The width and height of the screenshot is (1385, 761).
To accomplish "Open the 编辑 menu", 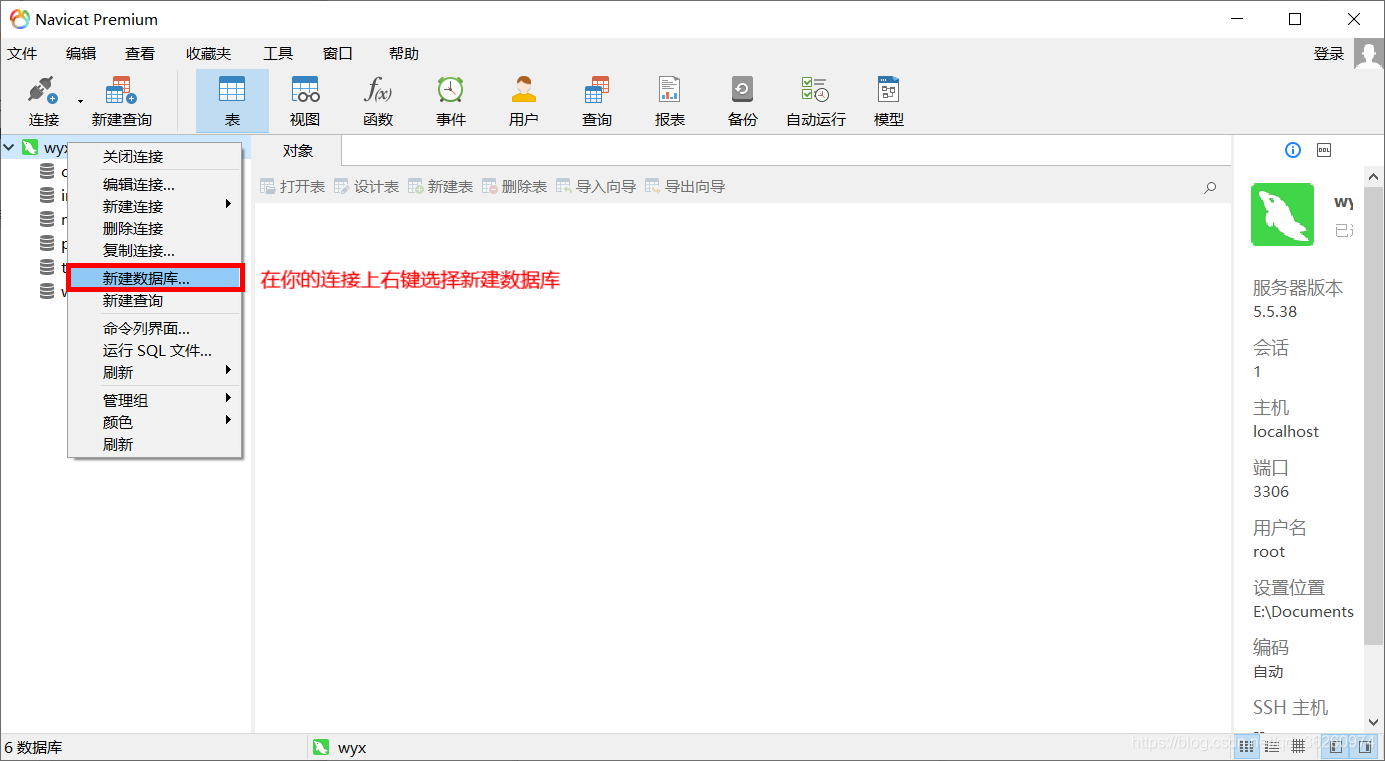I will pyautogui.click(x=81, y=54).
